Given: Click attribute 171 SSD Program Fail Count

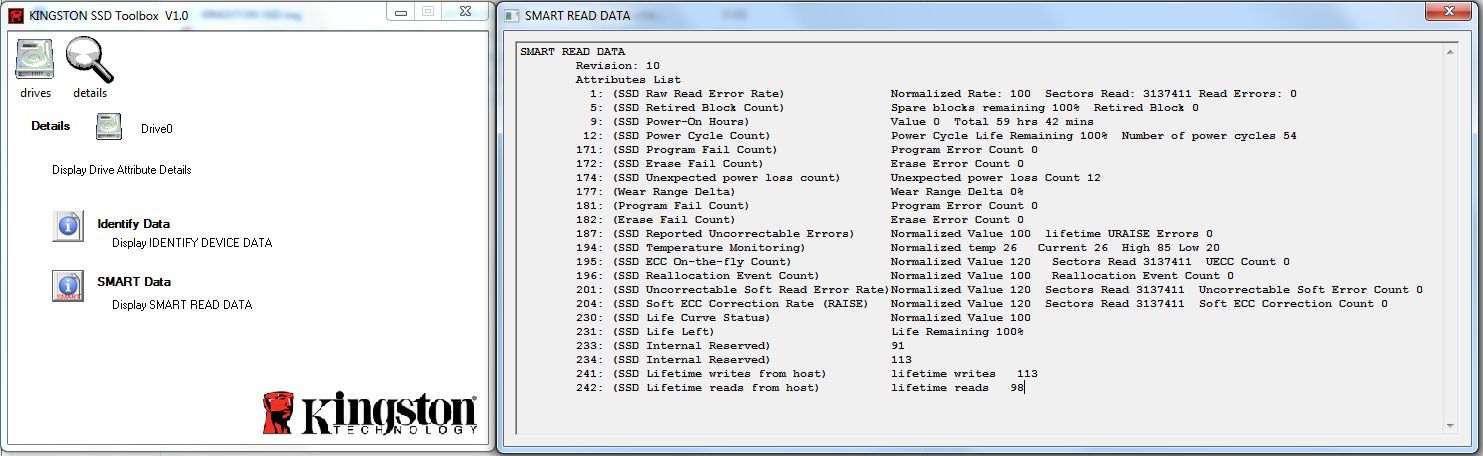Looking at the screenshot, I should tap(806, 149).
